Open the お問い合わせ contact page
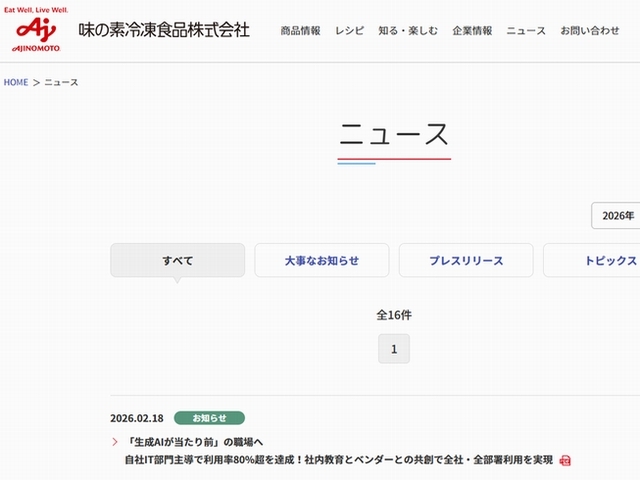 (590, 31)
